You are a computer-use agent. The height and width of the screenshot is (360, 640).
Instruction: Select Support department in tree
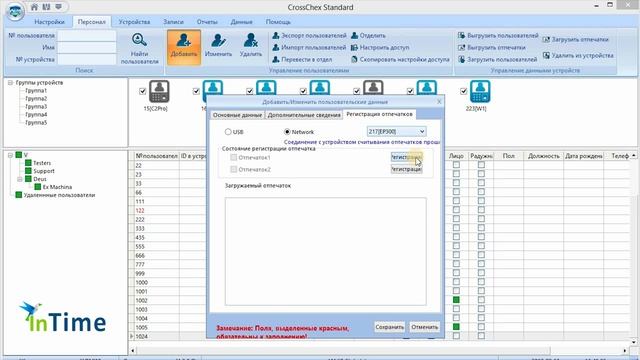tap(44, 171)
